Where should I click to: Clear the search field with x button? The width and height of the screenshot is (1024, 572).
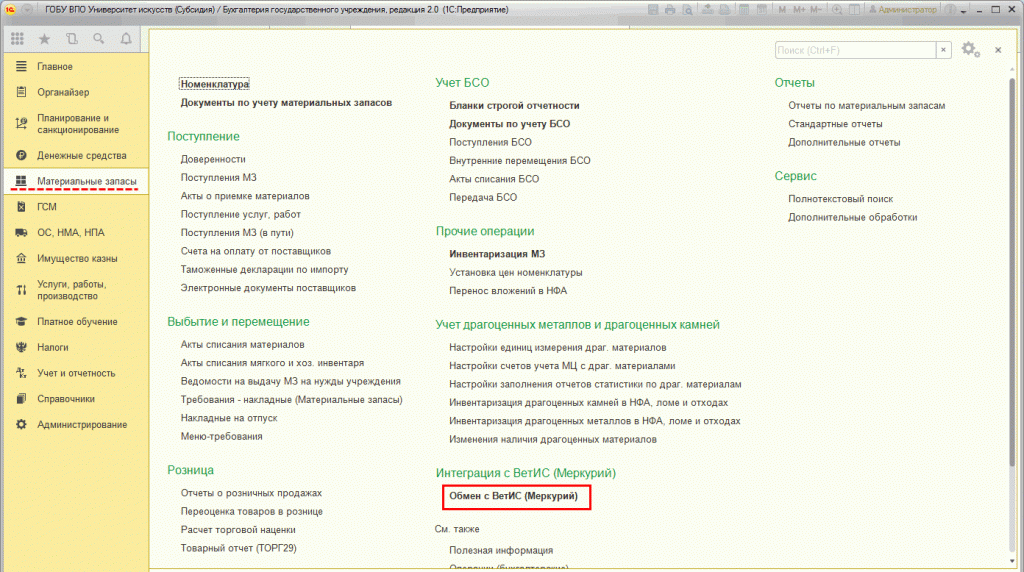click(x=943, y=49)
